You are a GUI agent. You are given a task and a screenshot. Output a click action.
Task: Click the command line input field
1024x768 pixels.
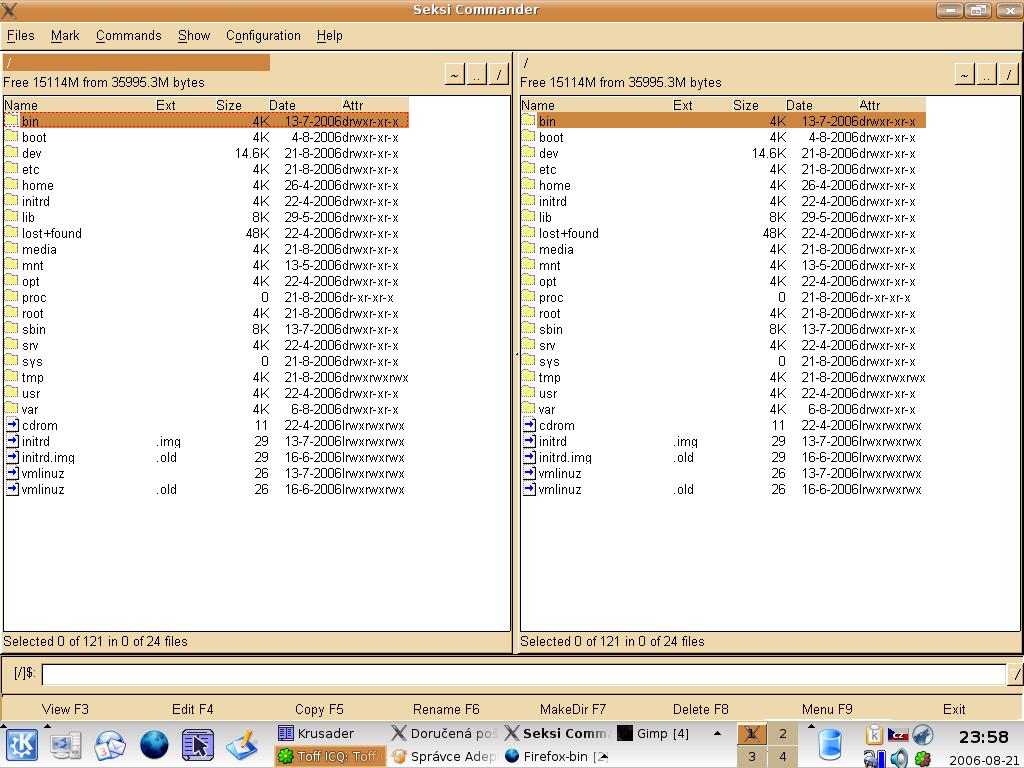coord(522,674)
